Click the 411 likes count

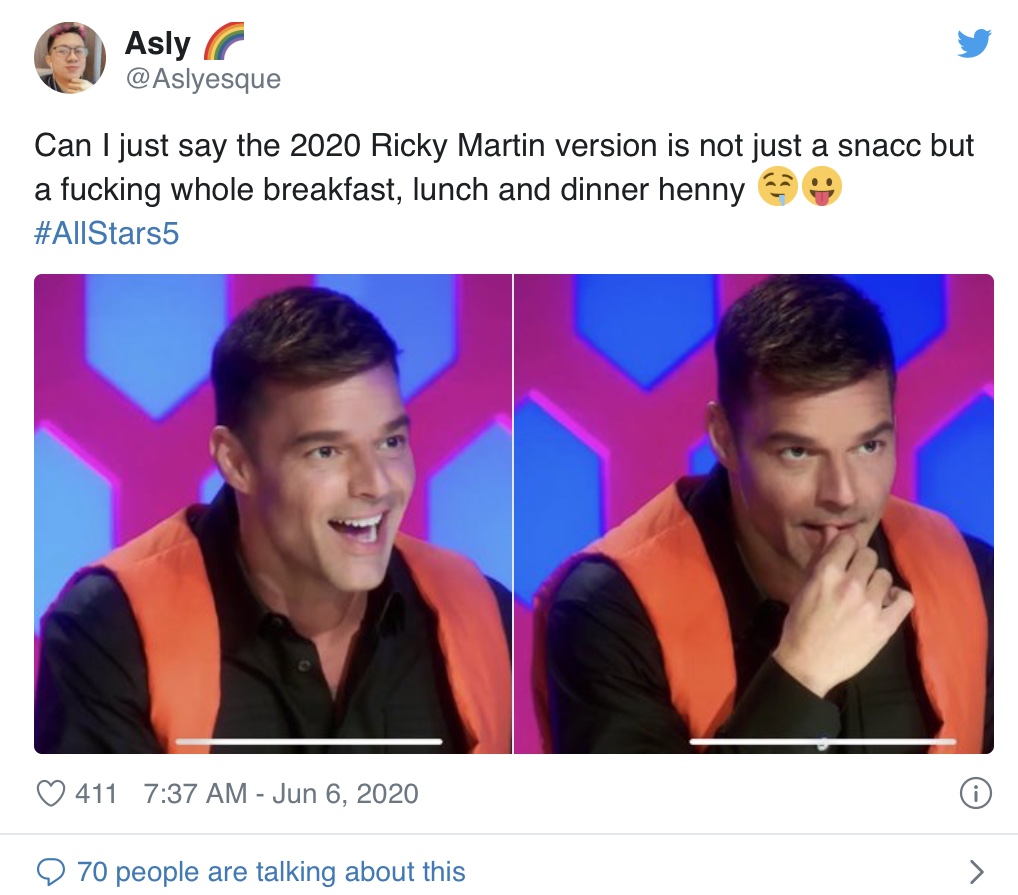point(96,794)
